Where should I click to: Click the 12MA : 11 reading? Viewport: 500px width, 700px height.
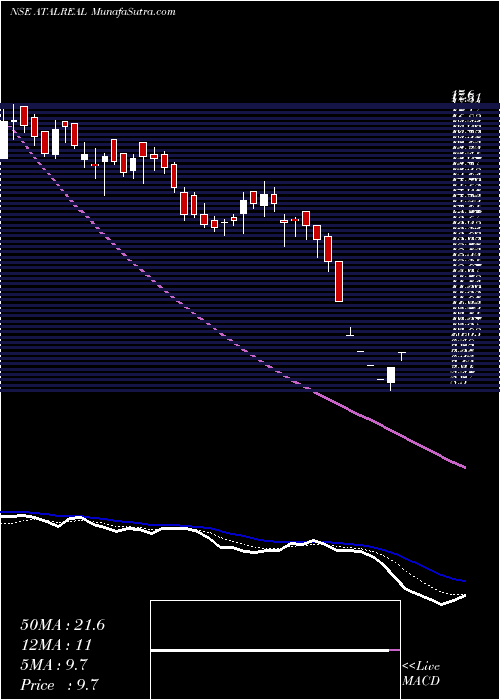pyautogui.click(x=56, y=645)
